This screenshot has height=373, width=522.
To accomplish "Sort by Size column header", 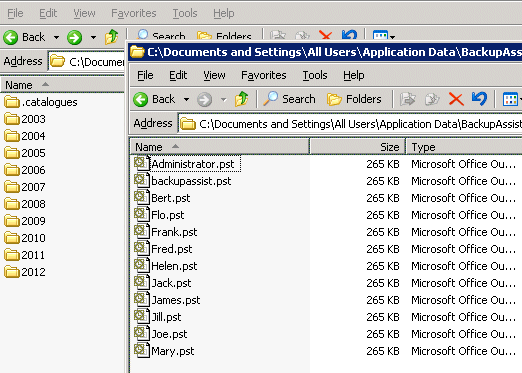I will [357, 147].
